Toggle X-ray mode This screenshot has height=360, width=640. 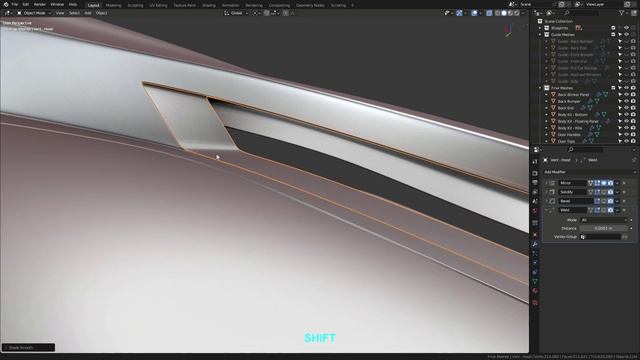(x=489, y=13)
